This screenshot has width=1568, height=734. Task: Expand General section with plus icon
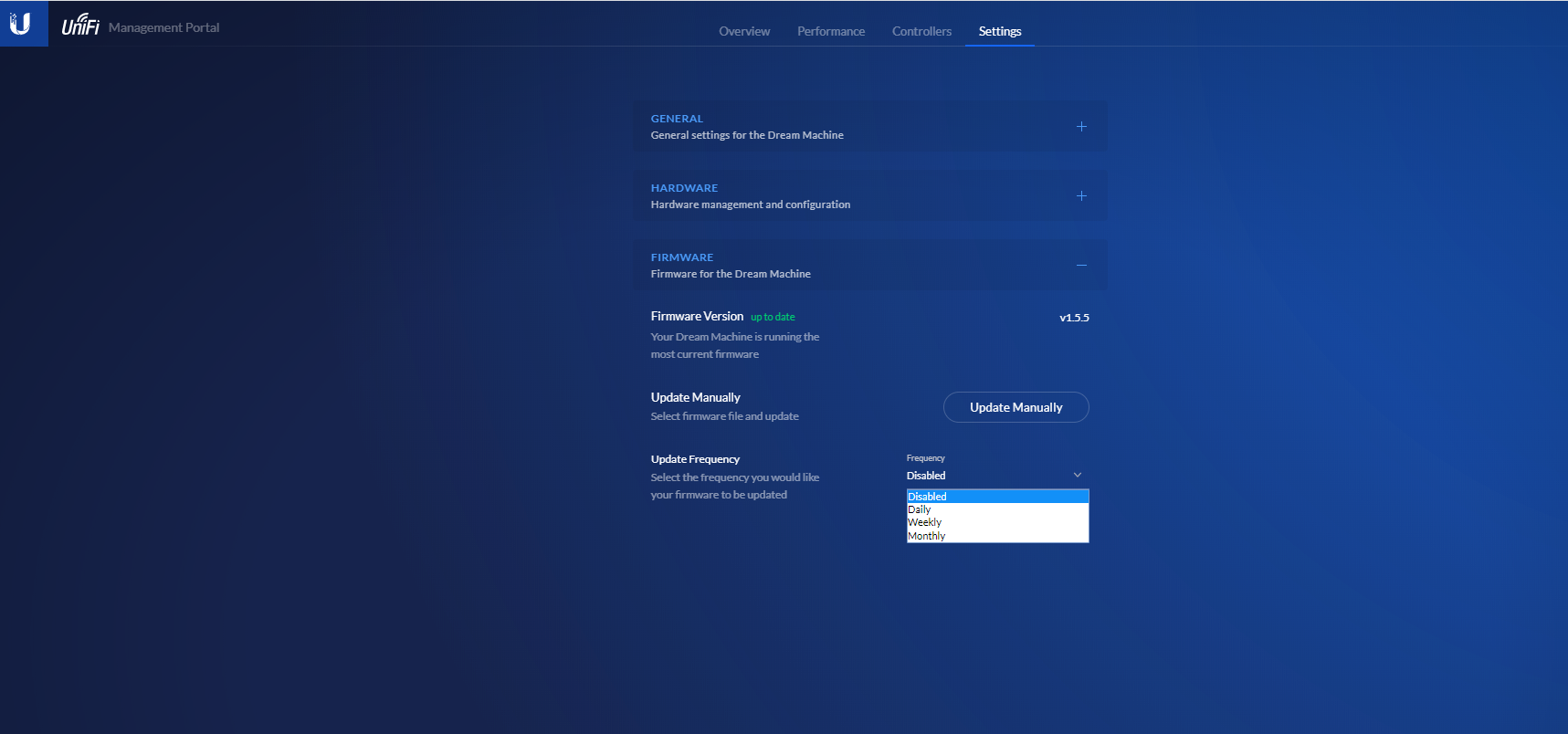1081,127
